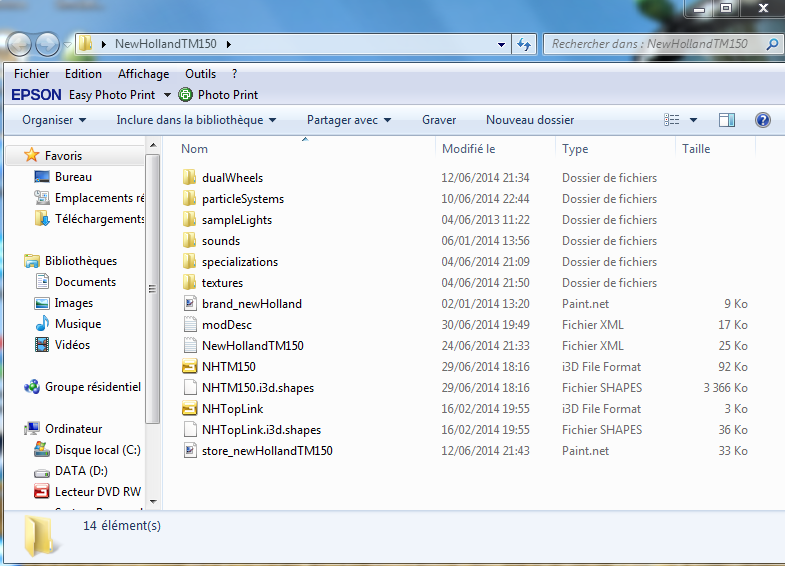This screenshot has height=566, width=785.
Task: Click the brand_newHolland Paint.net file icon
Action: 190,303
